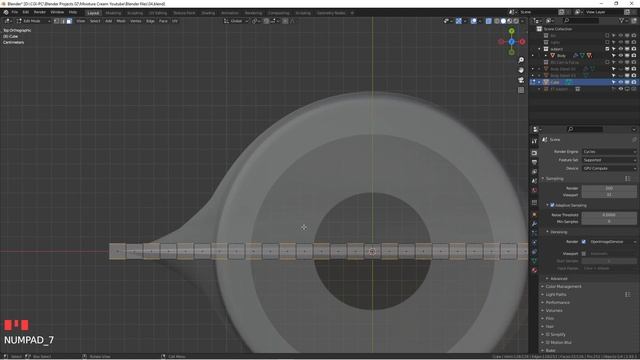Viewport: 640px width, 360px height.
Task: Open the Tool properties tab icon
Action: 534,141
